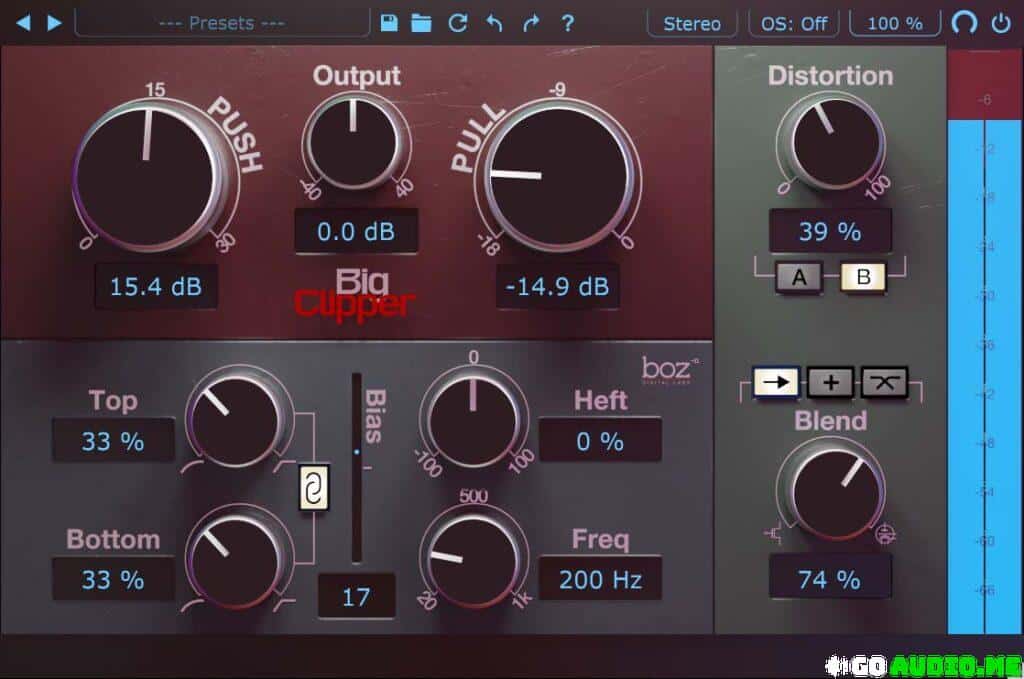Undo the last change
The image size is (1024, 679).
[x=494, y=24]
